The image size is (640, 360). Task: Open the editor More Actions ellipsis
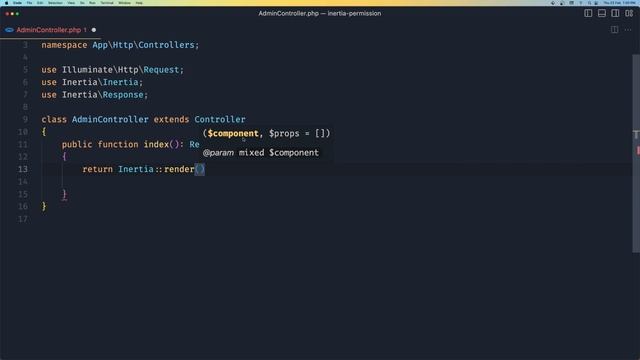click(x=628, y=30)
